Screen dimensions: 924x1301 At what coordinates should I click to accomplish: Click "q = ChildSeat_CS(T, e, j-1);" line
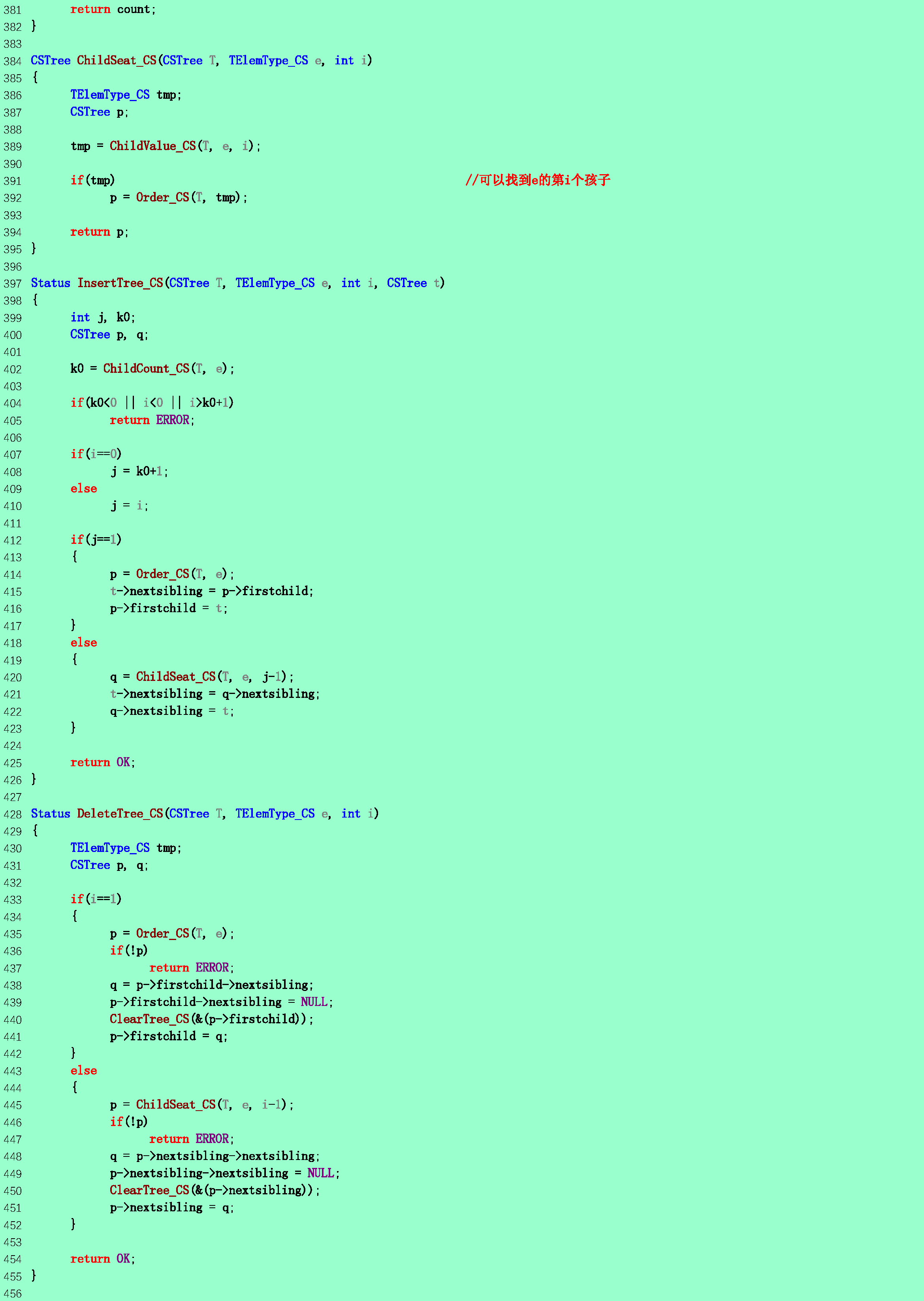[202, 677]
